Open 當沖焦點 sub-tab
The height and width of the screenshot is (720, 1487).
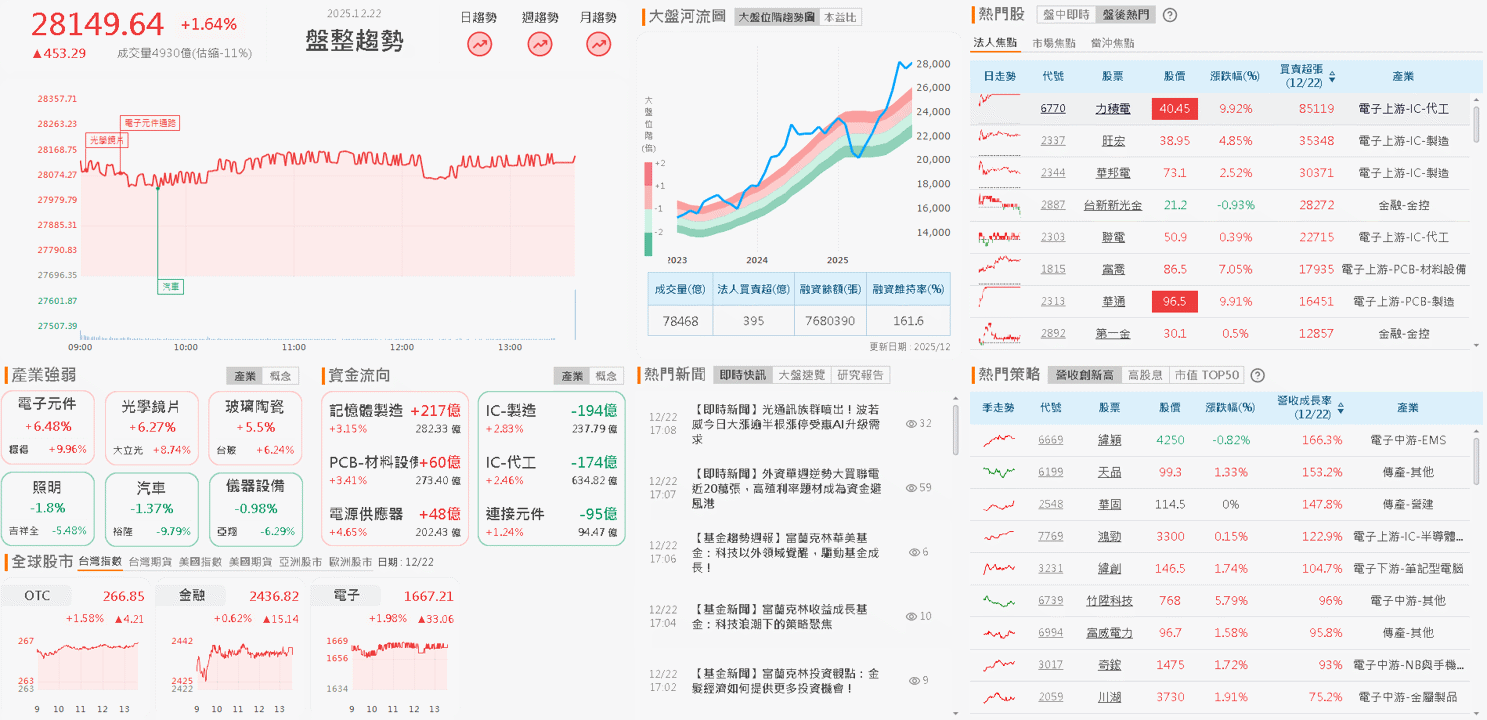pos(1113,43)
